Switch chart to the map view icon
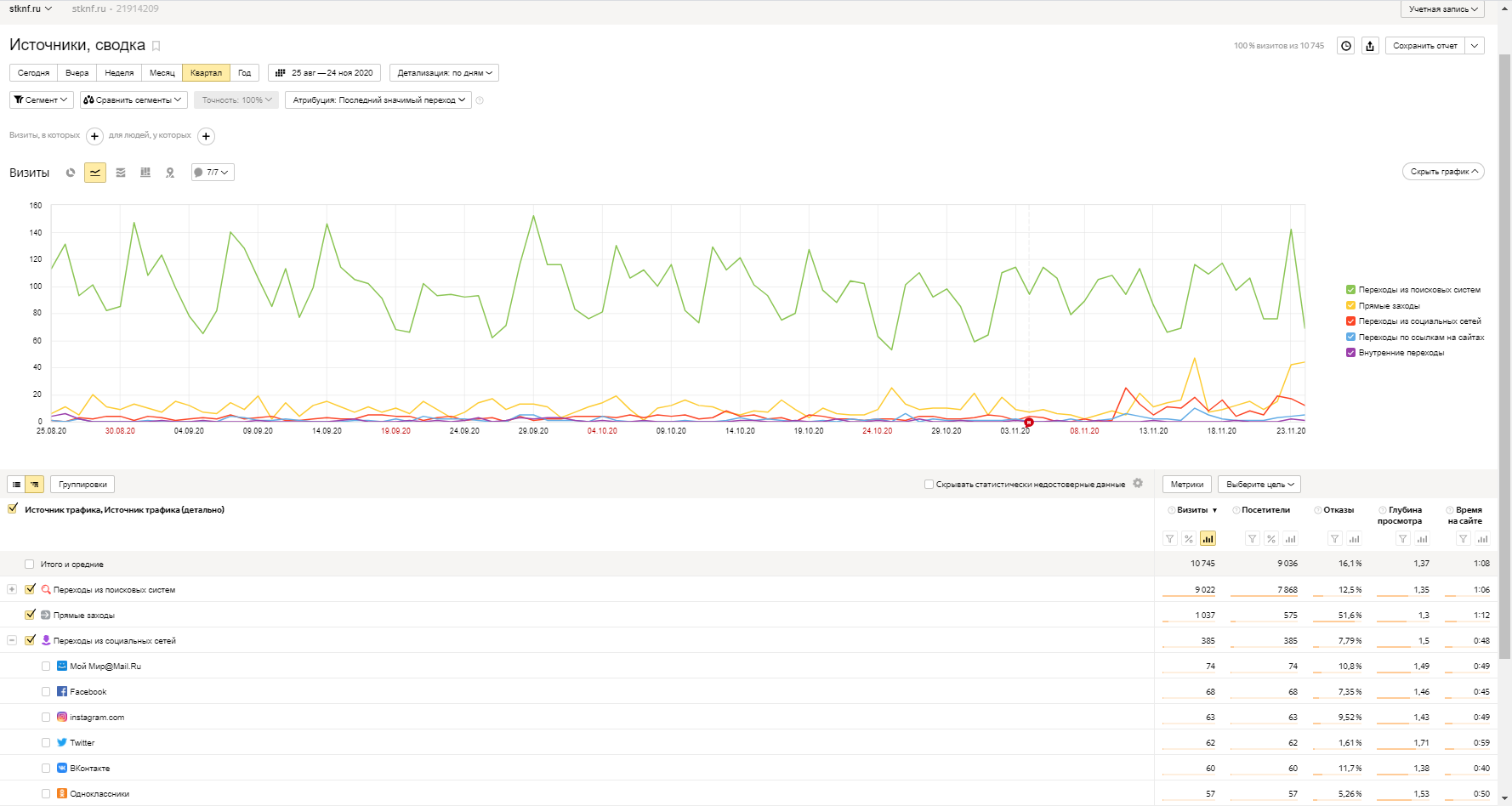Viewport: 1512px width, 806px height. coord(170,173)
